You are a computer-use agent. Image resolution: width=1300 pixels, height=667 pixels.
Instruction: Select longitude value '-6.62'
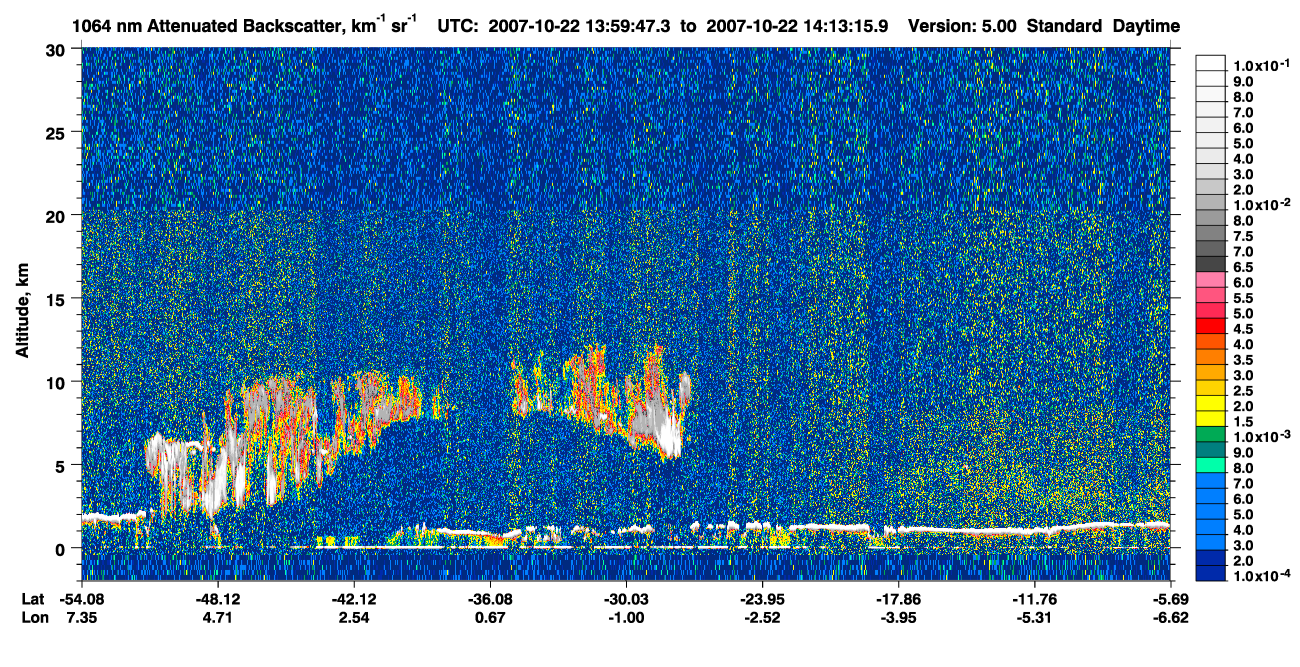point(1171,617)
